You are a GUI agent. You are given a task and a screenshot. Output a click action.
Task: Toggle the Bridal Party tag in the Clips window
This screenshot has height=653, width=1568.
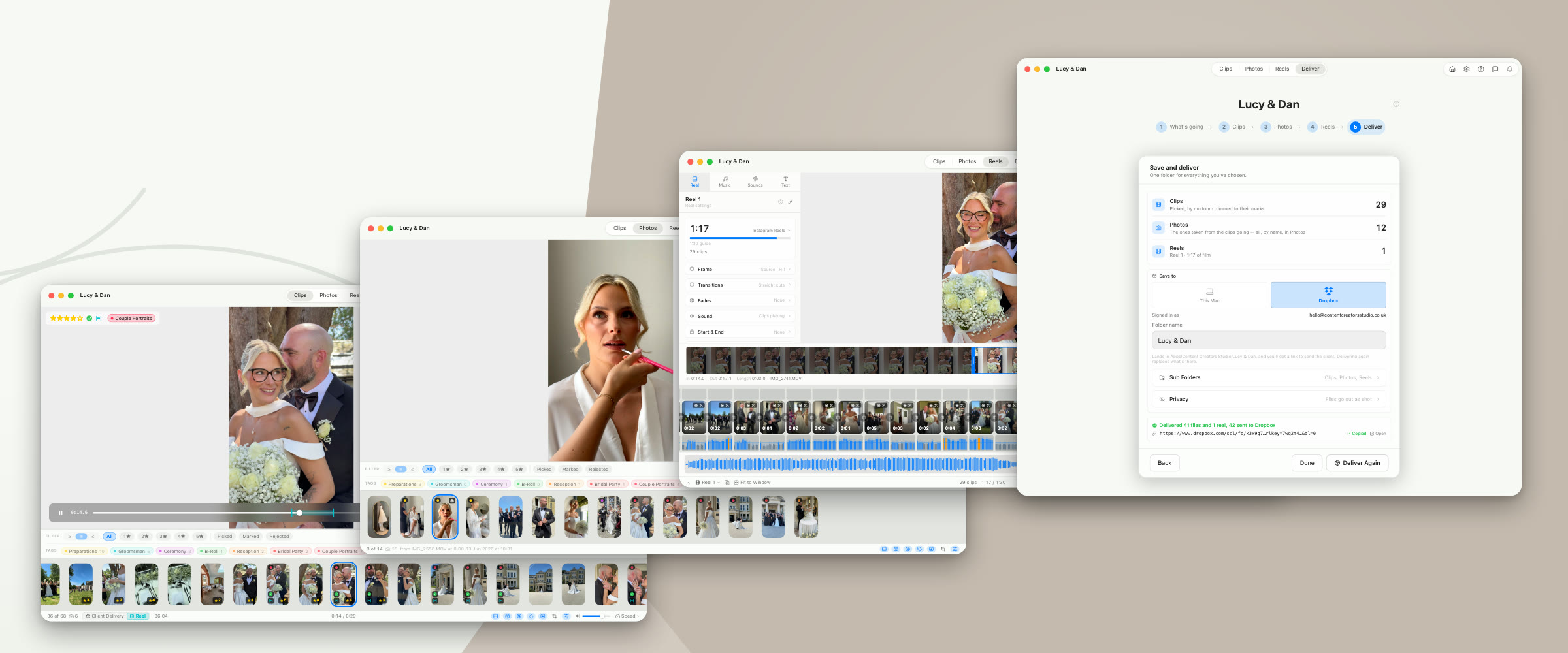[291, 552]
